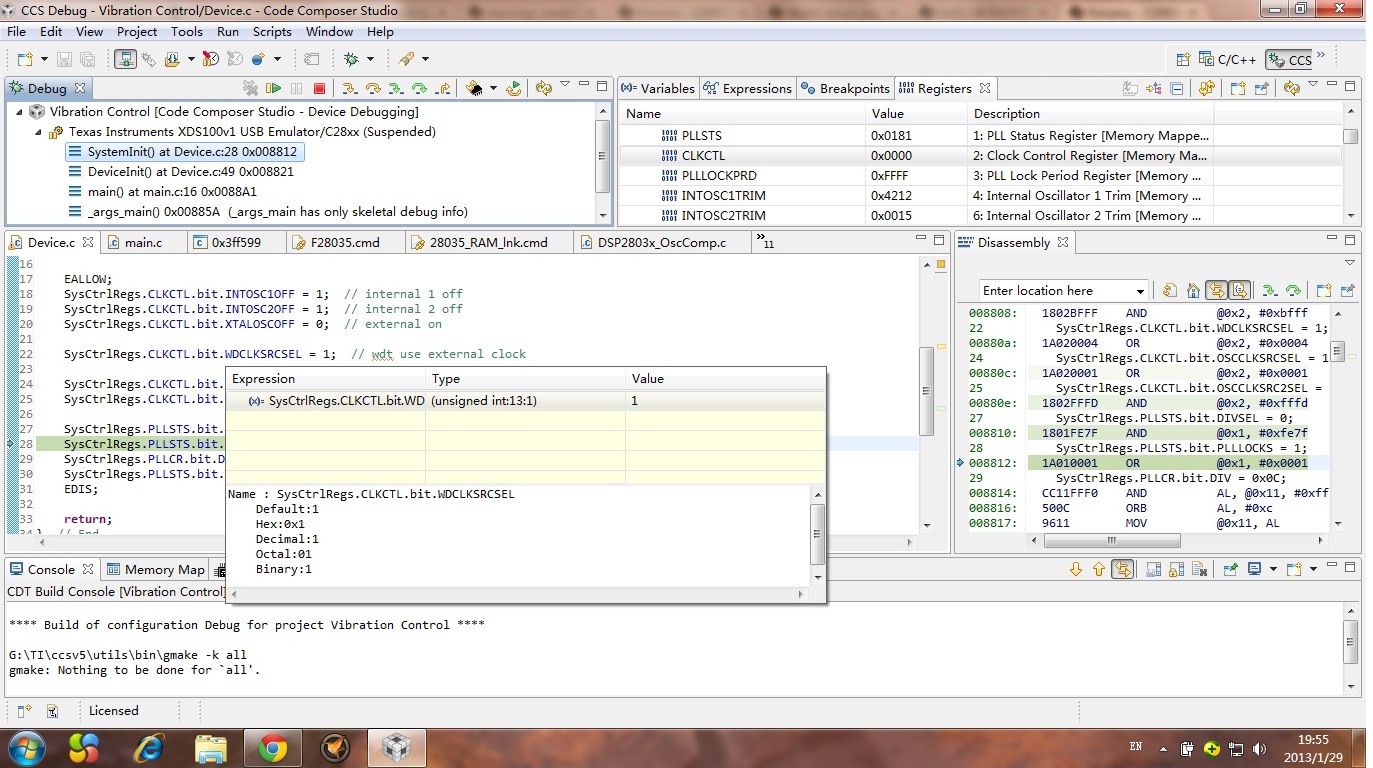Open the Scripts menu
The image size is (1373, 768).
[272, 32]
